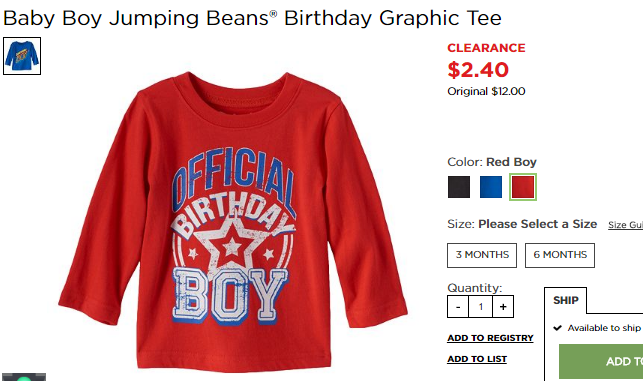The height and width of the screenshot is (381, 643).
Task: Switch to the SHIP tab
Action: (565, 301)
